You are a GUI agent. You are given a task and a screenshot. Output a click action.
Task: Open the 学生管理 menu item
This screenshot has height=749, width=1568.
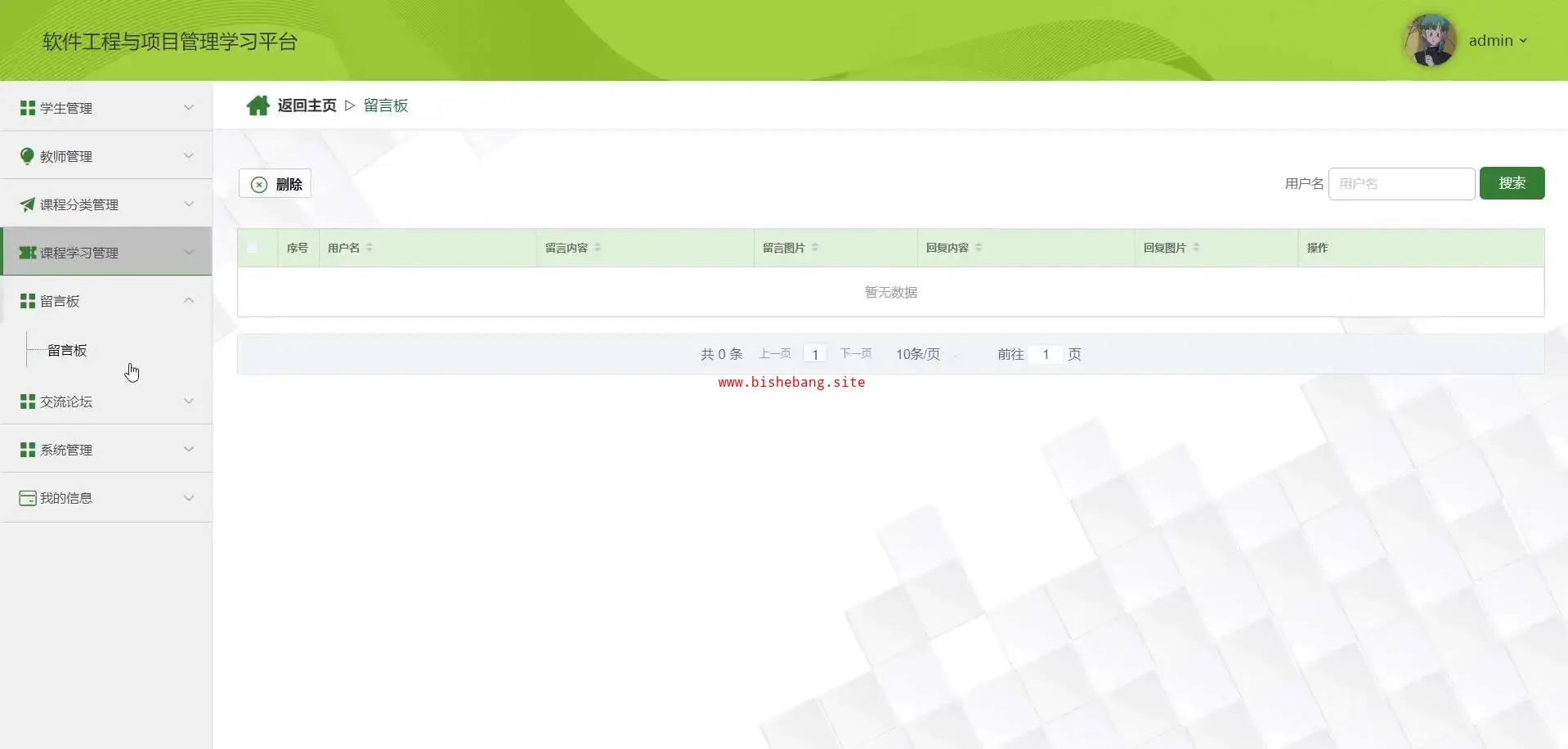click(x=106, y=107)
